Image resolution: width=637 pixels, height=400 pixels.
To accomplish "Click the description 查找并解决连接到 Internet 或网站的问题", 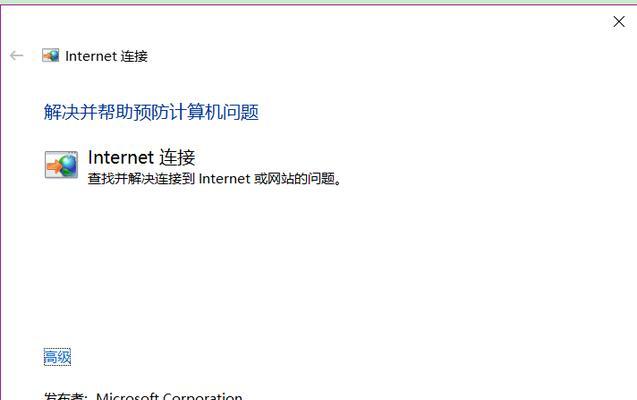I will [x=215, y=178].
